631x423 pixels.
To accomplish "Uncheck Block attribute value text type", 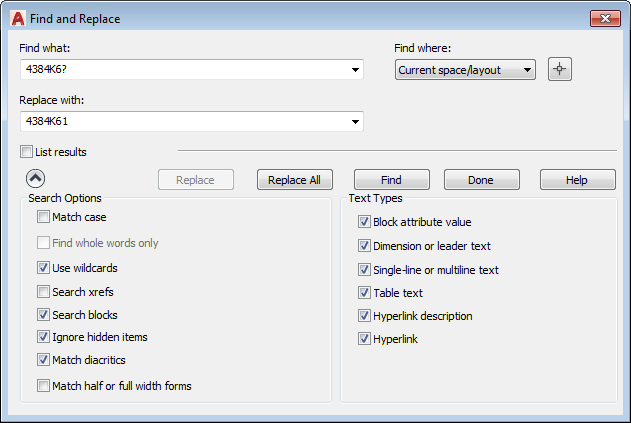I will pyautogui.click(x=365, y=222).
